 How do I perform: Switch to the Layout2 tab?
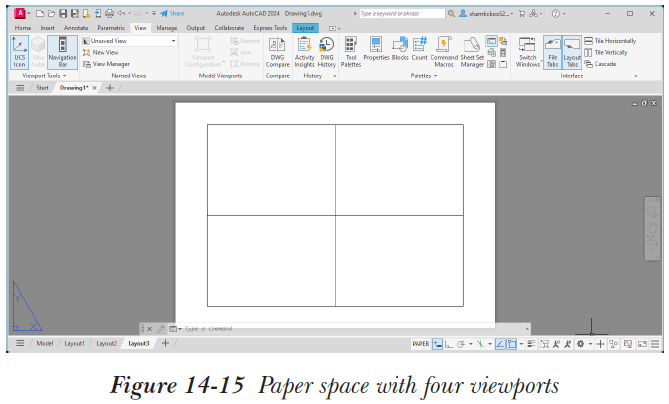106,343
